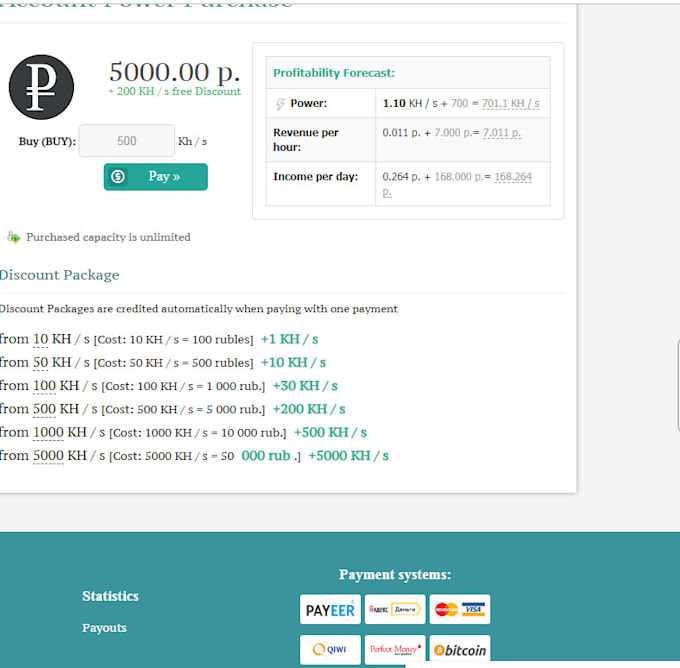Click the Discount Package heading

(x=59, y=275)
